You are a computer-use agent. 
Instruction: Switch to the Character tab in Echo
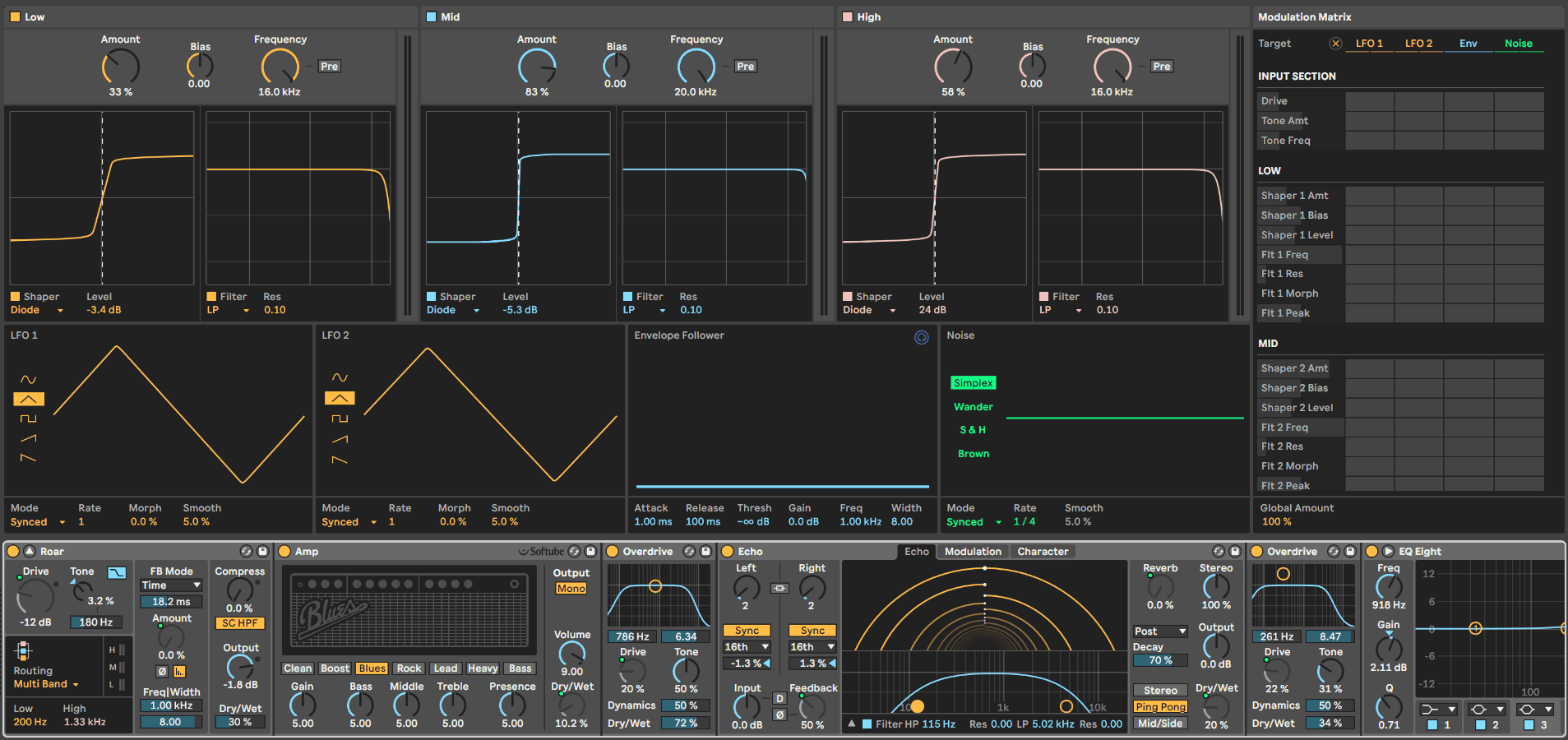[x=1043, y=551]
